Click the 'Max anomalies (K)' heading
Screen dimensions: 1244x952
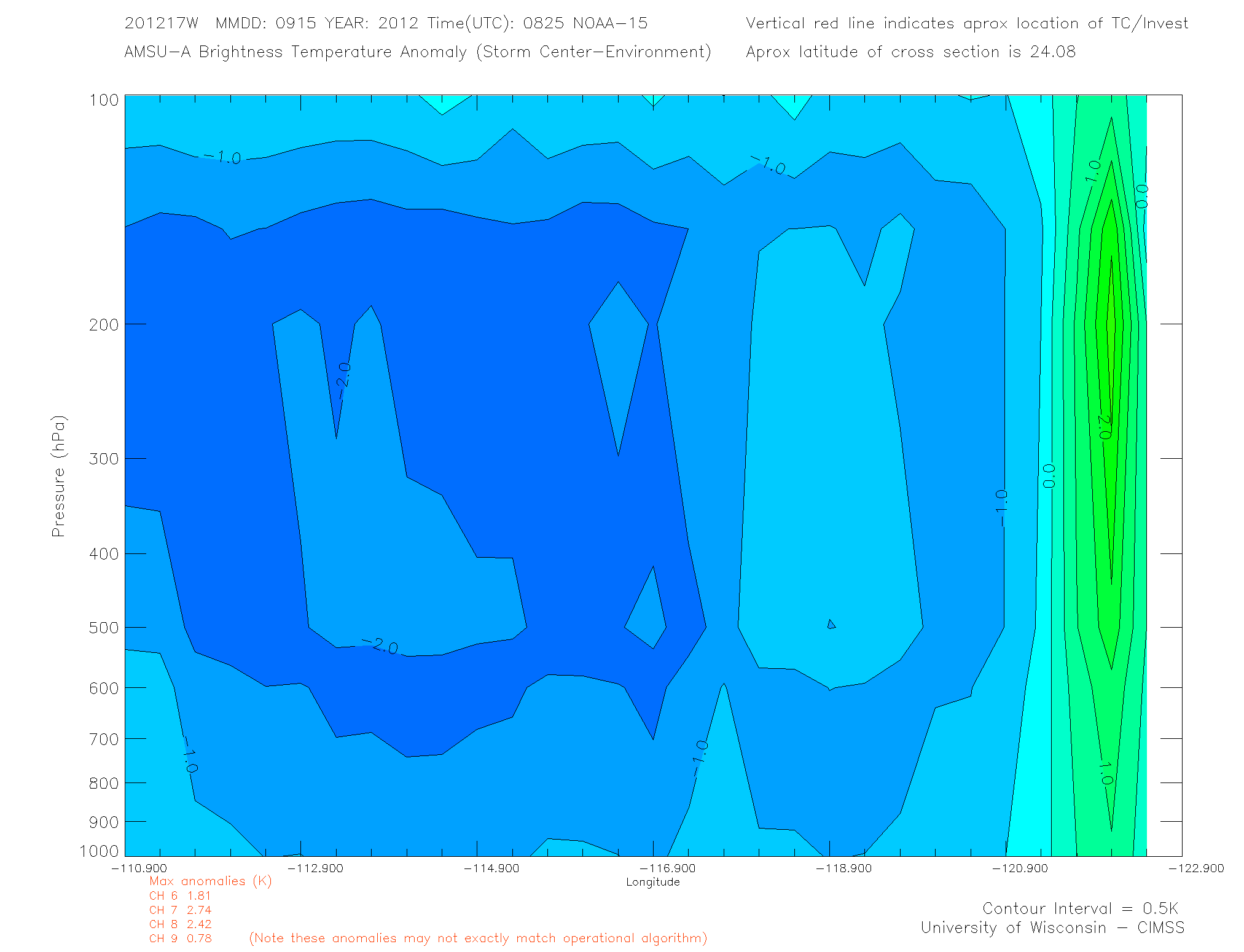(210, 881)
